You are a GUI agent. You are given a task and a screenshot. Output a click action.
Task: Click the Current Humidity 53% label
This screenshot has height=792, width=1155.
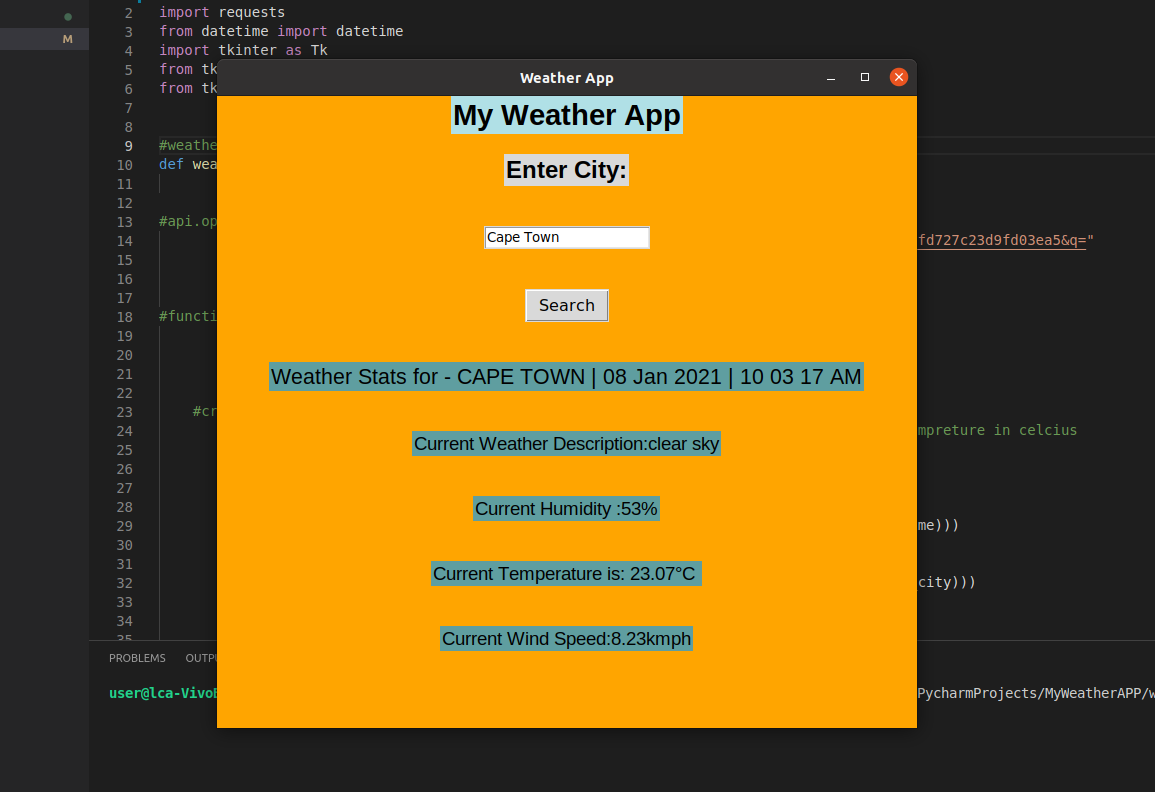(566, 508)
